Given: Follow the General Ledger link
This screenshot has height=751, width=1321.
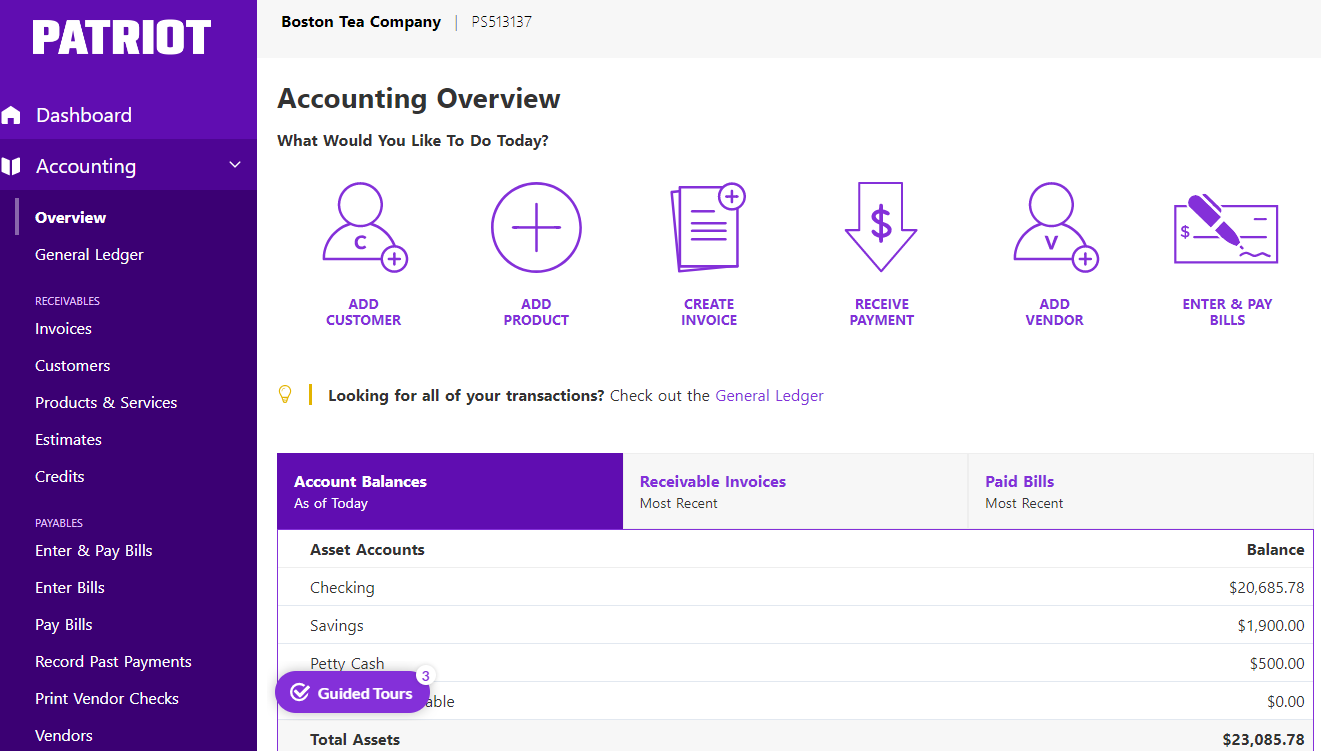Looking at the screenshot, I should 769,395.
